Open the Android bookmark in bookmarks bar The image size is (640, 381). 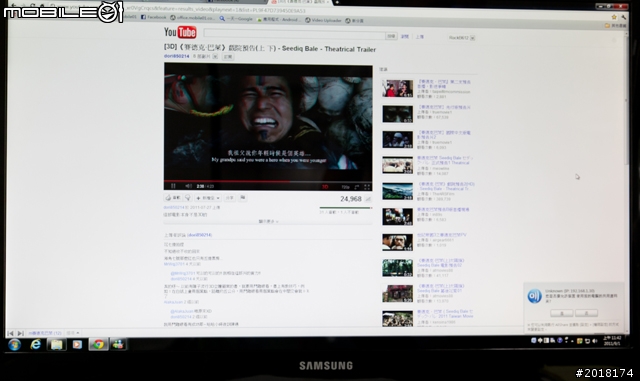278,19
